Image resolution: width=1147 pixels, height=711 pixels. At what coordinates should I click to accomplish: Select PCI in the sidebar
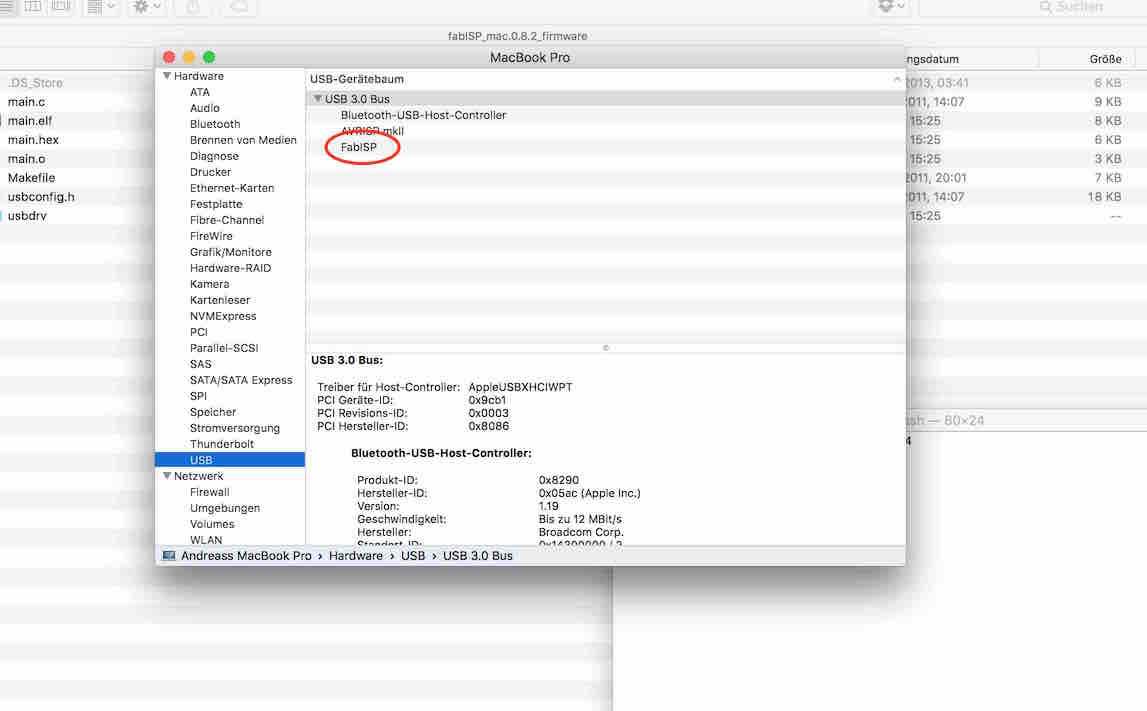pyautogui.click(x=199, y=333)
